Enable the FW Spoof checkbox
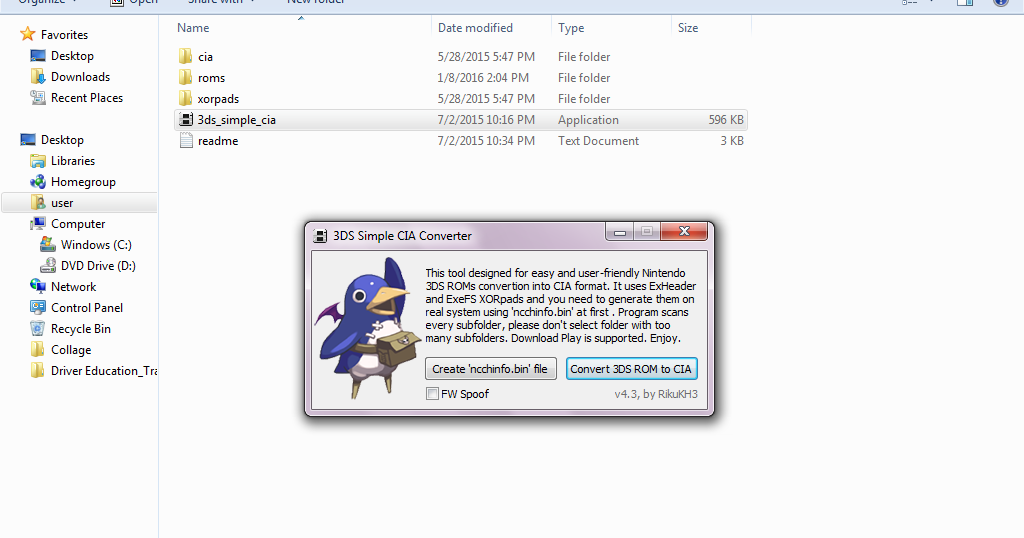The width and height of the screenshot is (1024, 538). click(432, 394)
